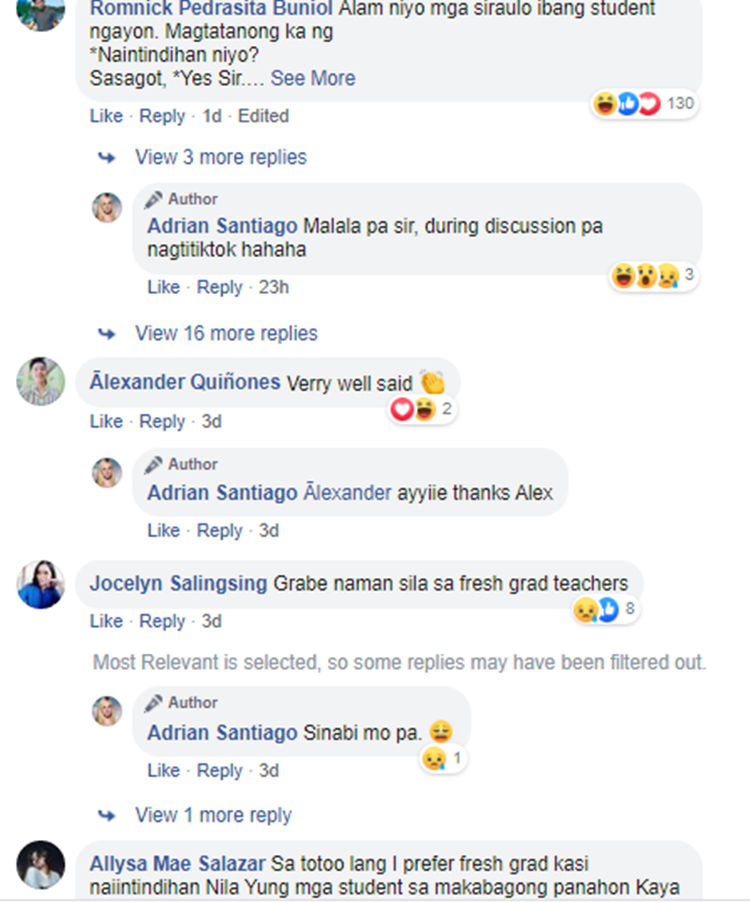View reactions on Jocelyn Salingsing's comment

click(x=604, y=608)
